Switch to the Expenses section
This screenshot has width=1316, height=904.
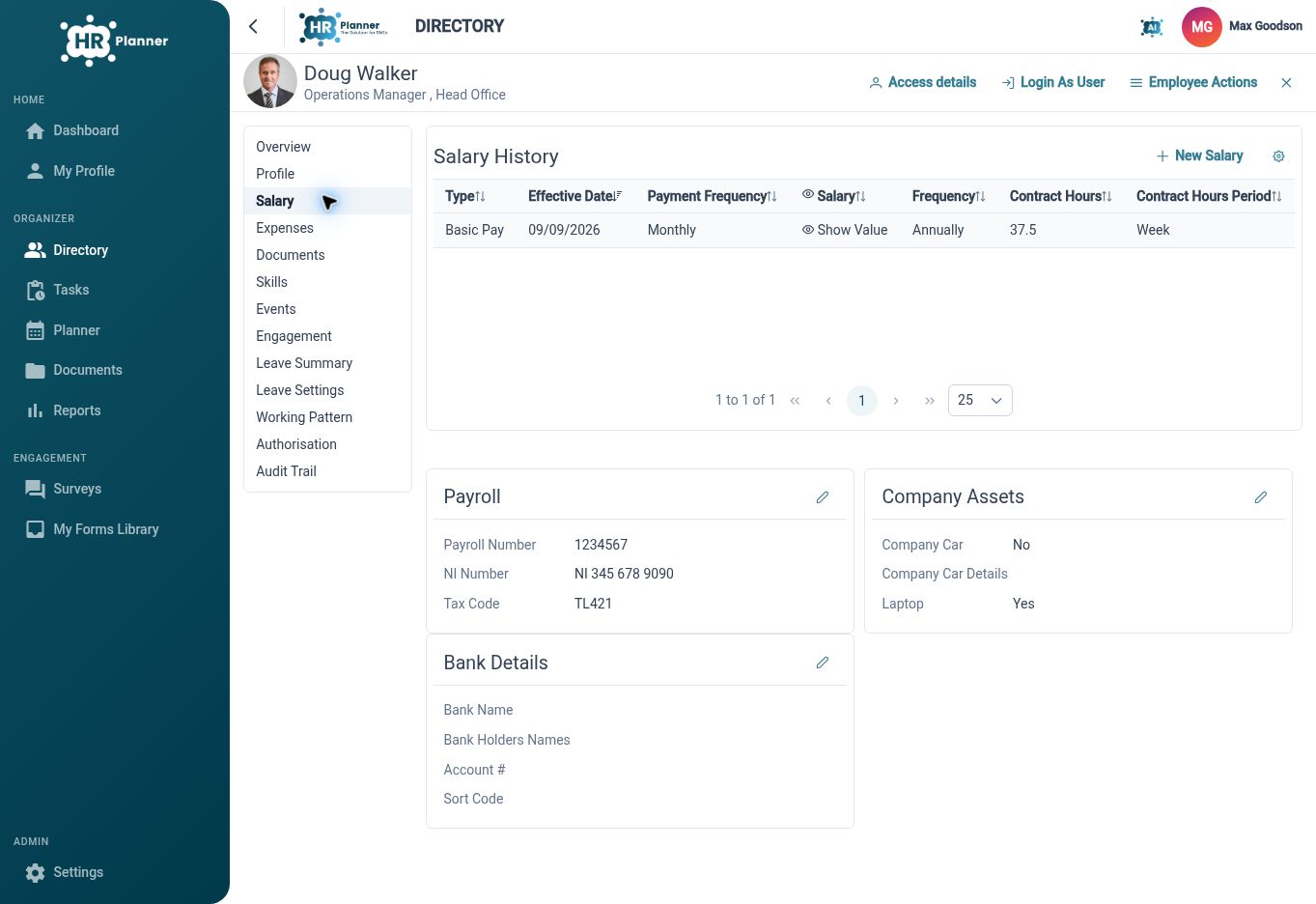coord(327,228)
